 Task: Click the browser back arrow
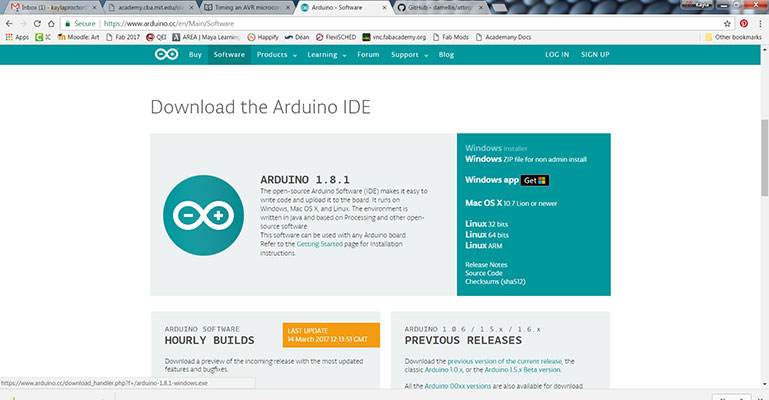click(9, 24)
